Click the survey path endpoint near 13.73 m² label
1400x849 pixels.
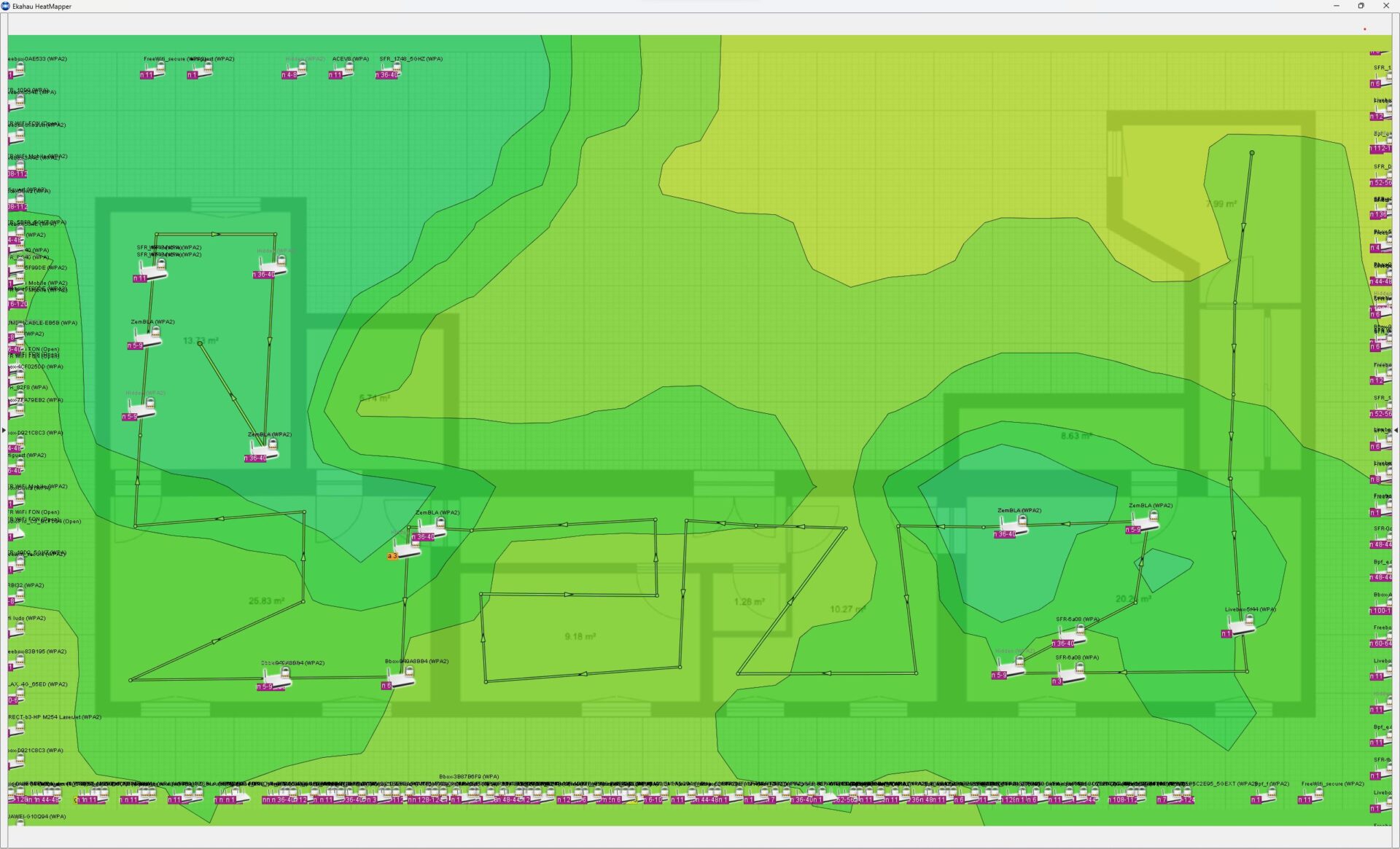pyautogui.click(x=200, y=343)
